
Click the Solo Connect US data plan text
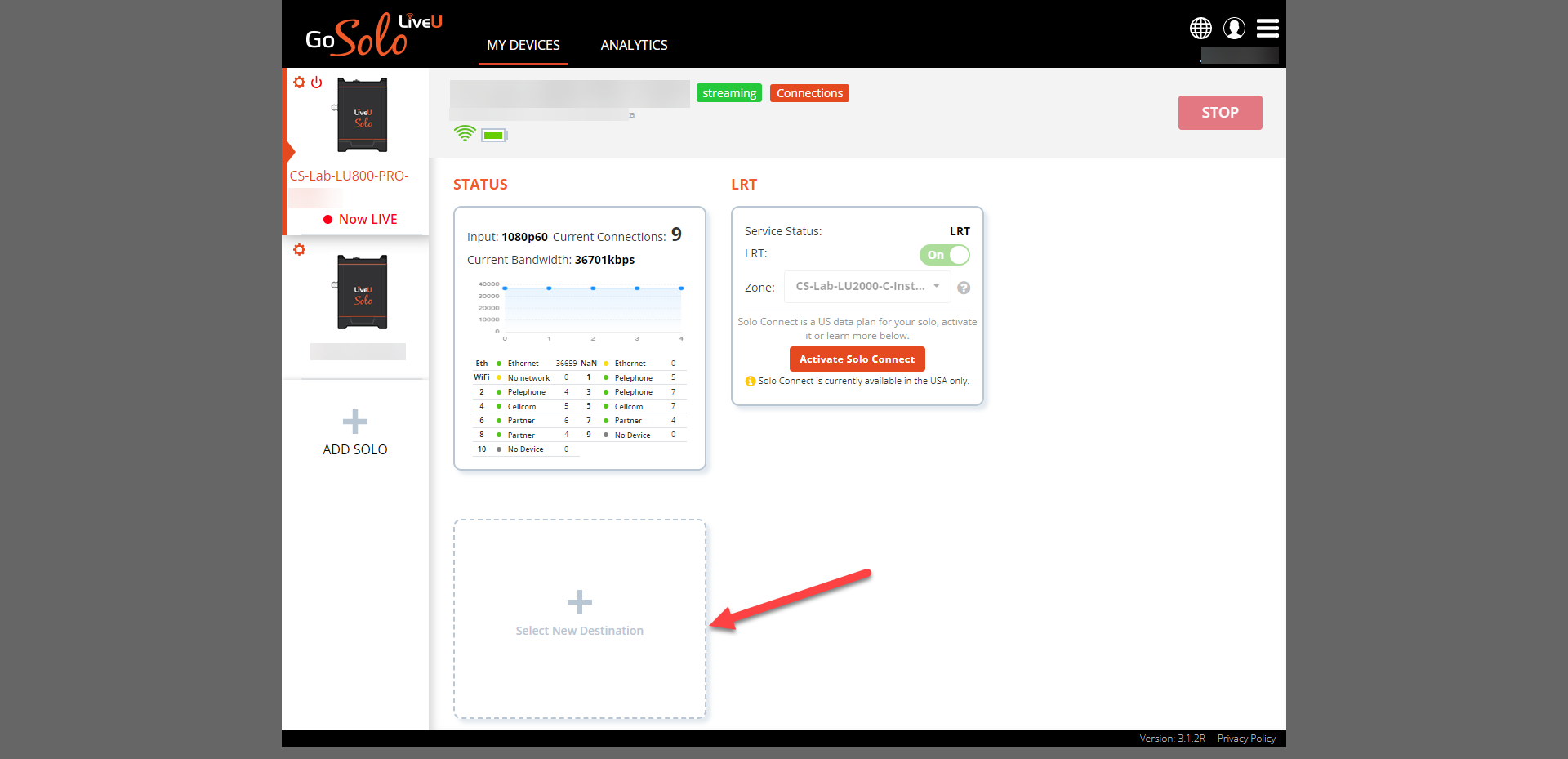click(857, 328)
